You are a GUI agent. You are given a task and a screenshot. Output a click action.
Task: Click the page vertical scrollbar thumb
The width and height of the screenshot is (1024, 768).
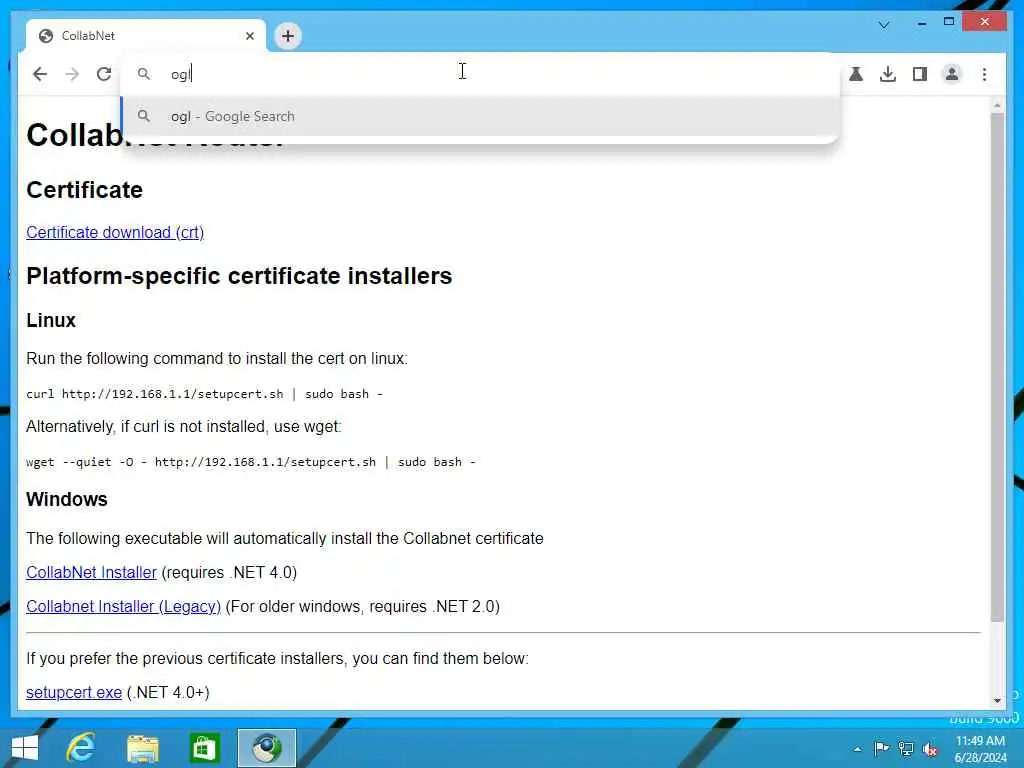(x=997, y=367)
